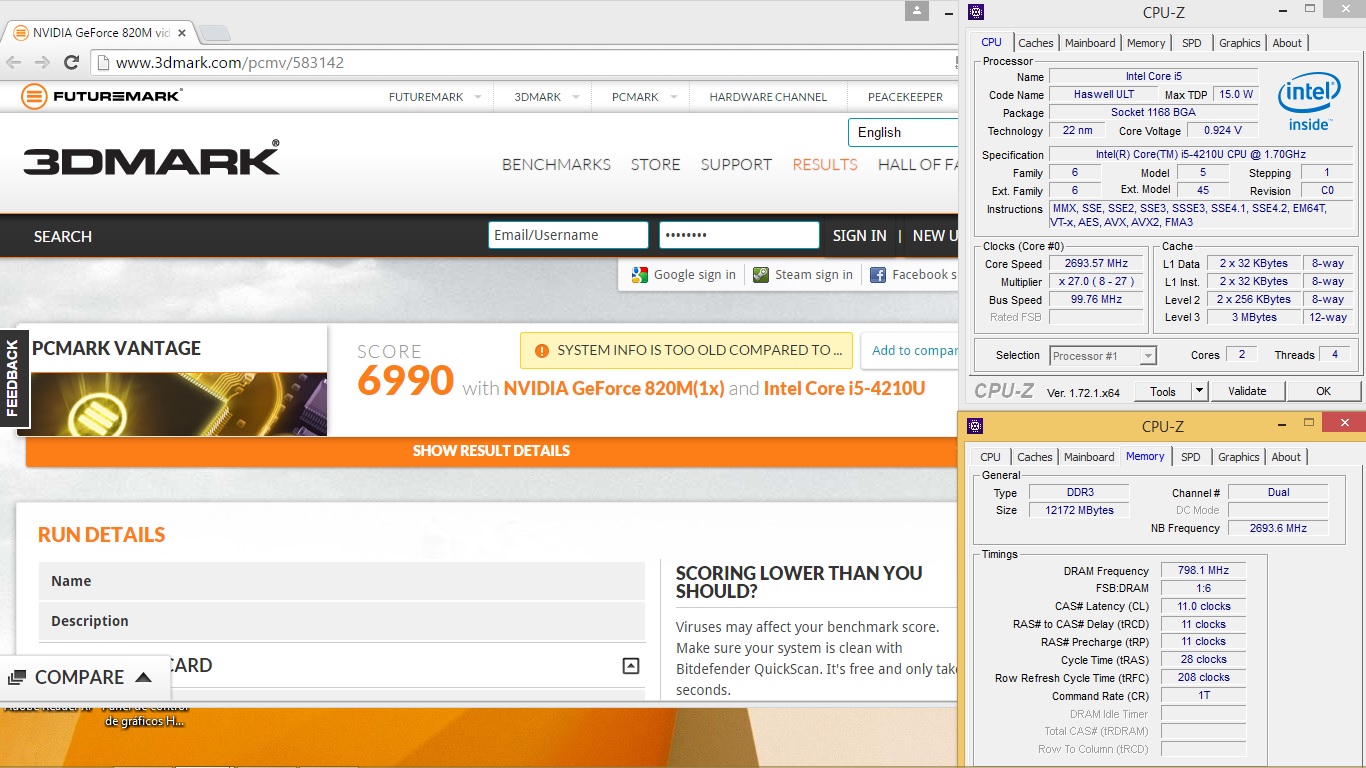Switch to Caches tab in top CPU-Z window
The width and height of the screenshot is (1366, 768).
pos(1036,43)
